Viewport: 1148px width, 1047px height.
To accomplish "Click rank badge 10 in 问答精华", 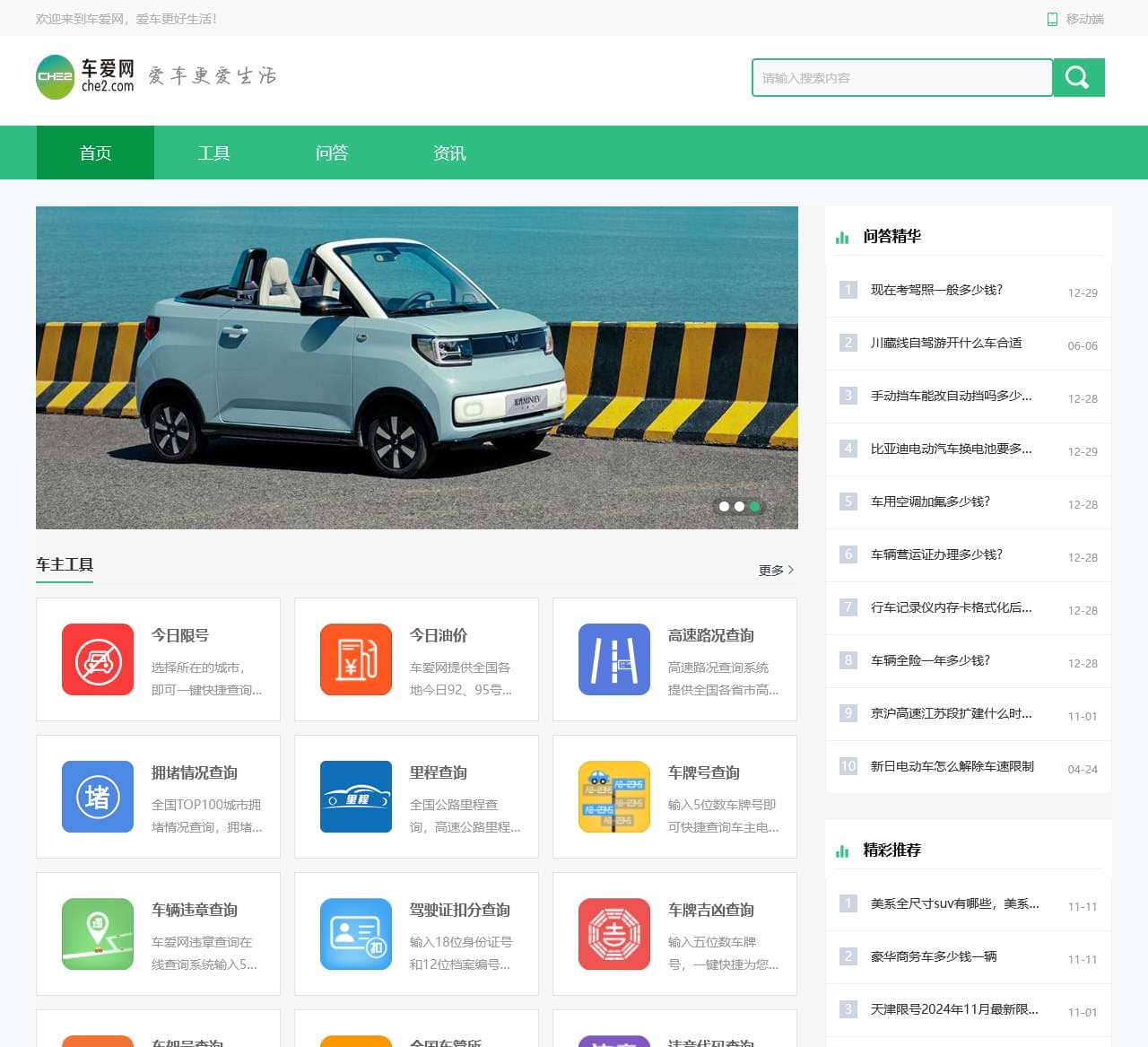I will click(x=848, y=766).
